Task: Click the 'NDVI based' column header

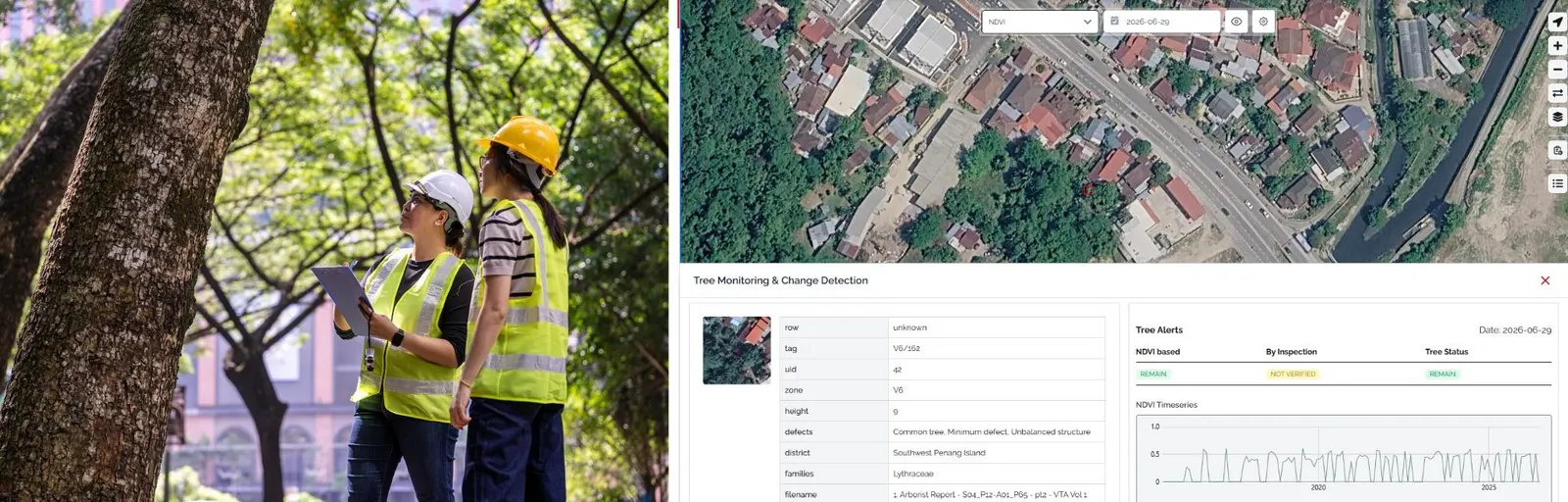Action: coord(1157,352)
